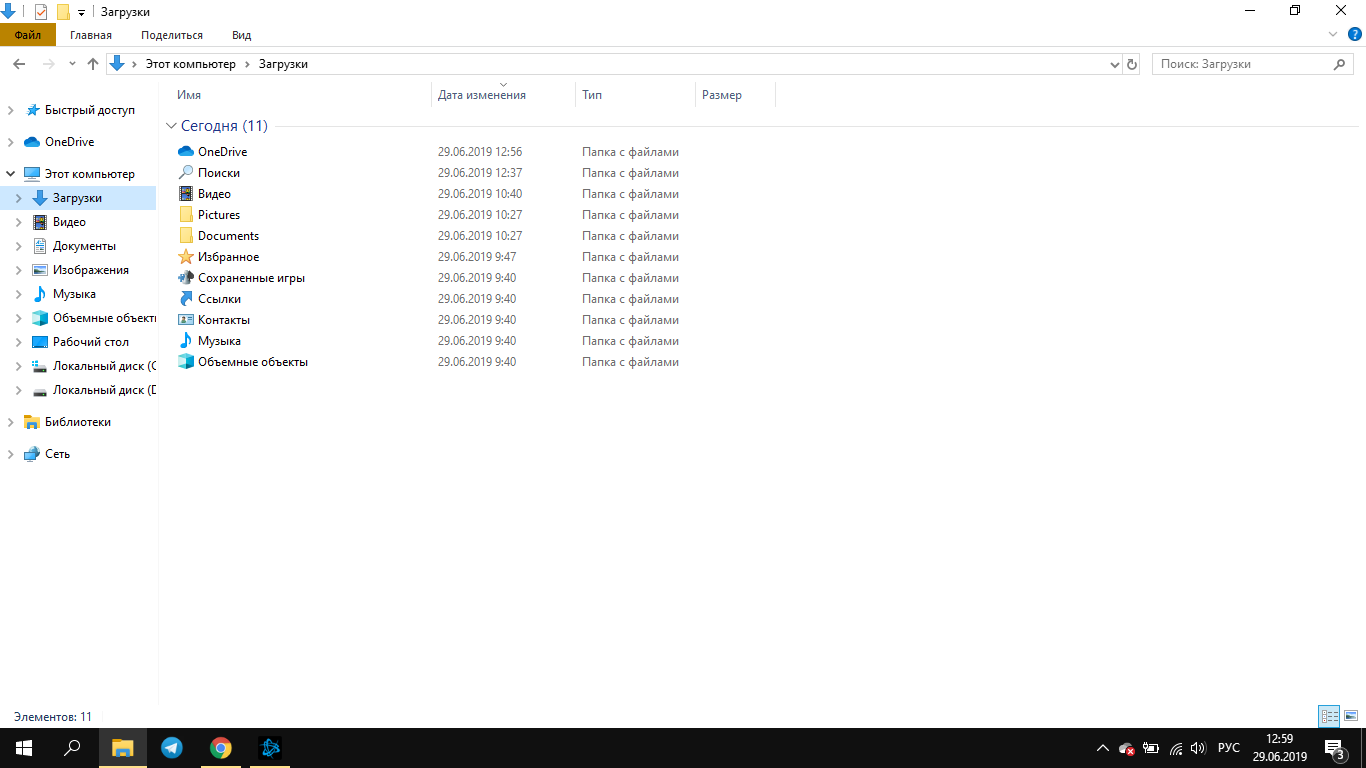Open the recent locations dropdown arrow
This screenshot has width=1366, height=768.
pos(72,64)
